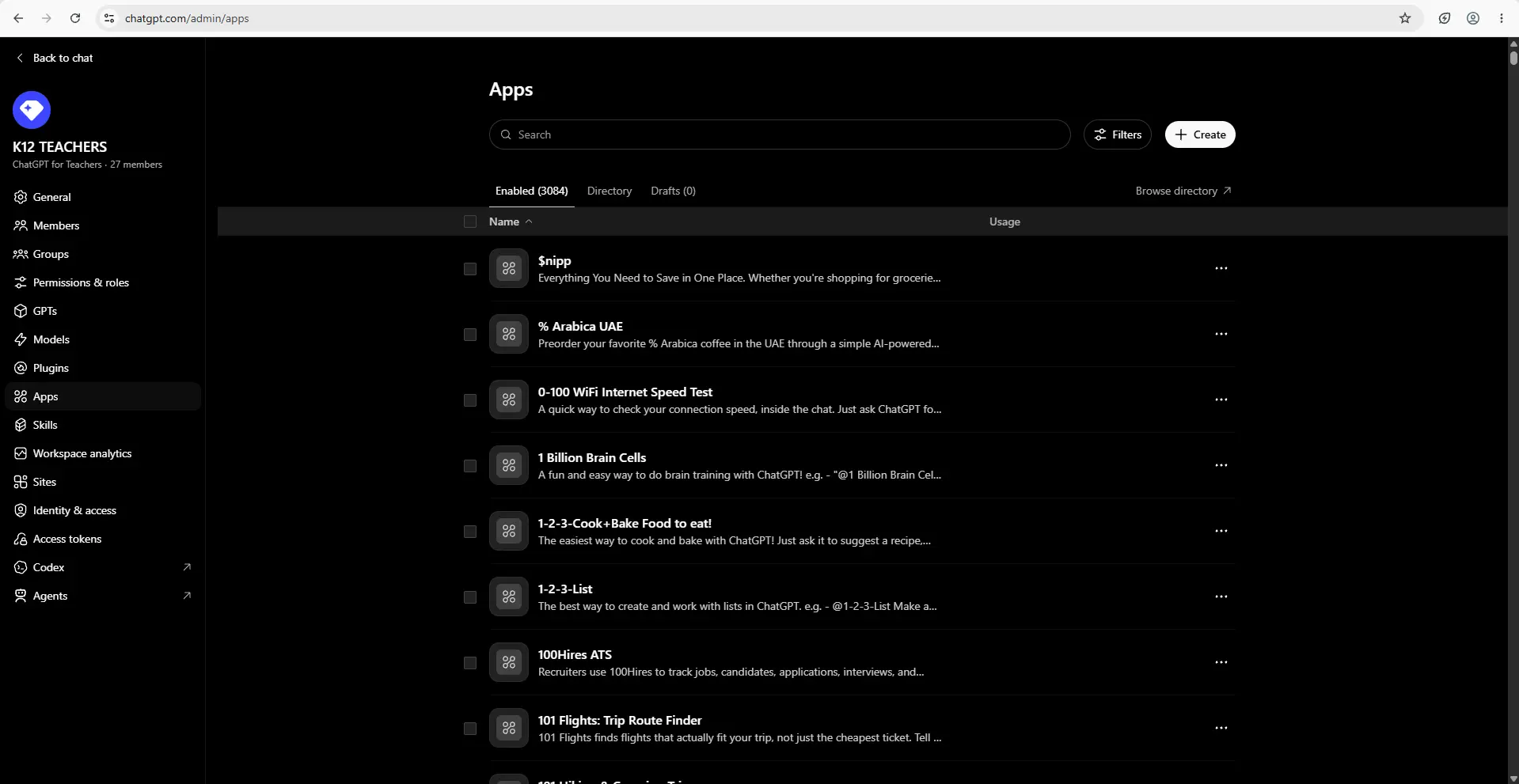View site information icon in address bar

(109, 18)
